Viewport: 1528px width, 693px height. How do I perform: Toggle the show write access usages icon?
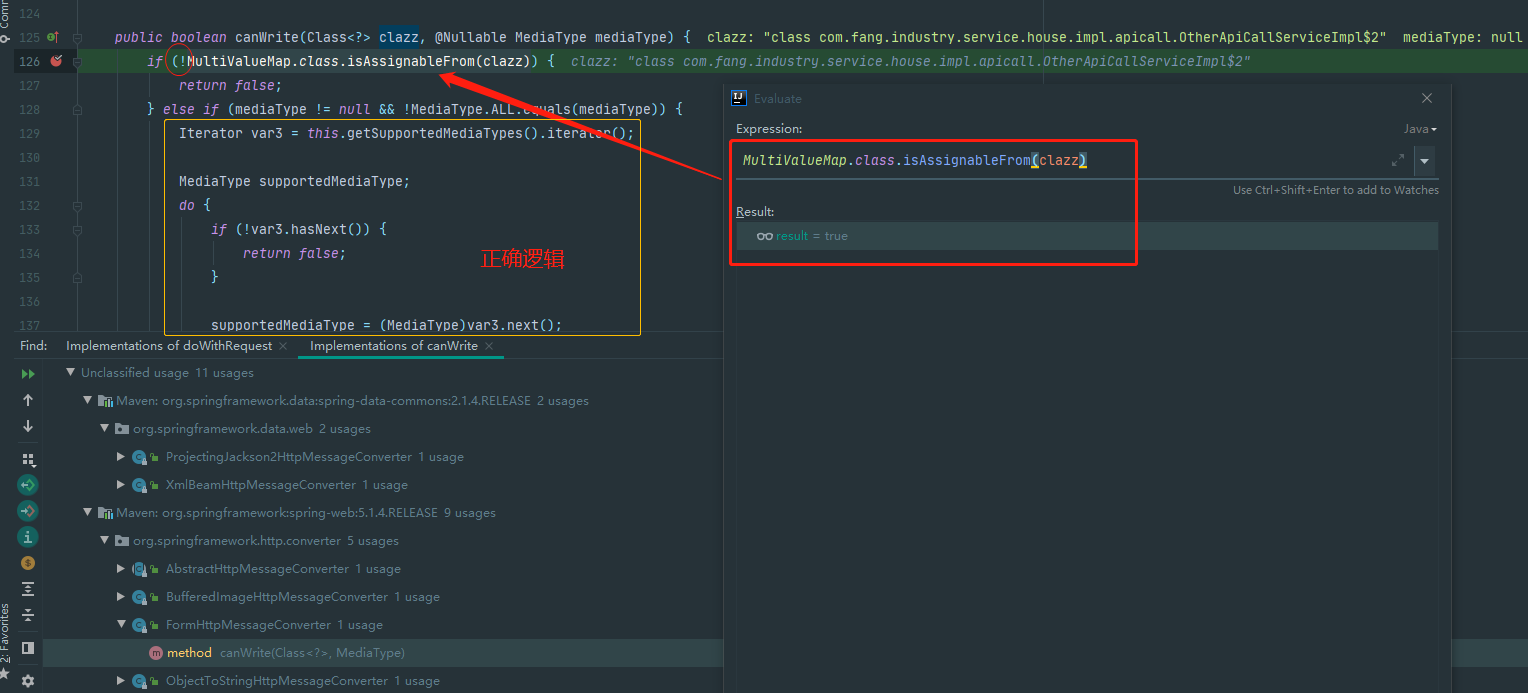tap(28, 511)
